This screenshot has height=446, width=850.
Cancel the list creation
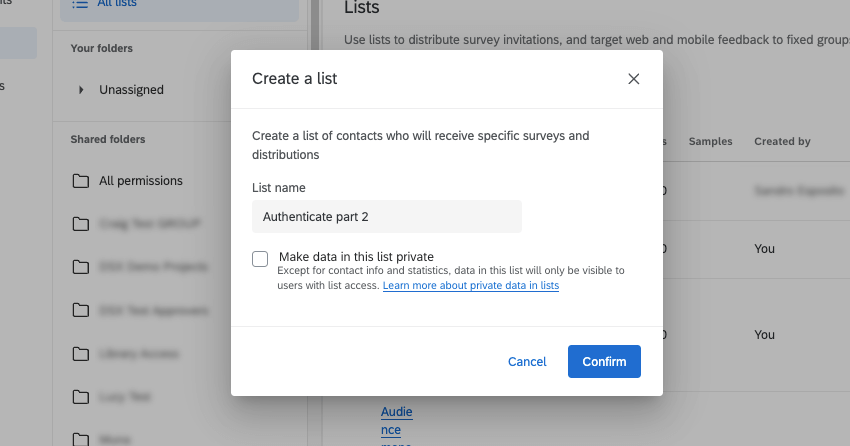527,361
